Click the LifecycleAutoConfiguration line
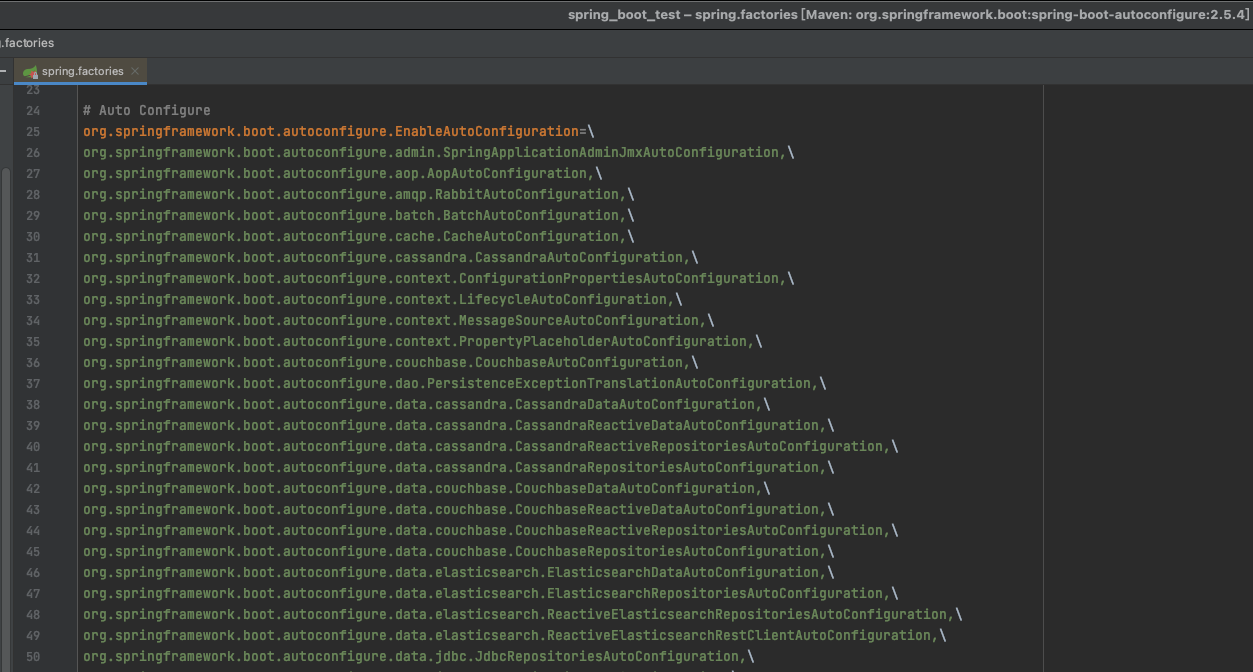Viewport: 1253px width, 672px height. (x=383, y=299)
